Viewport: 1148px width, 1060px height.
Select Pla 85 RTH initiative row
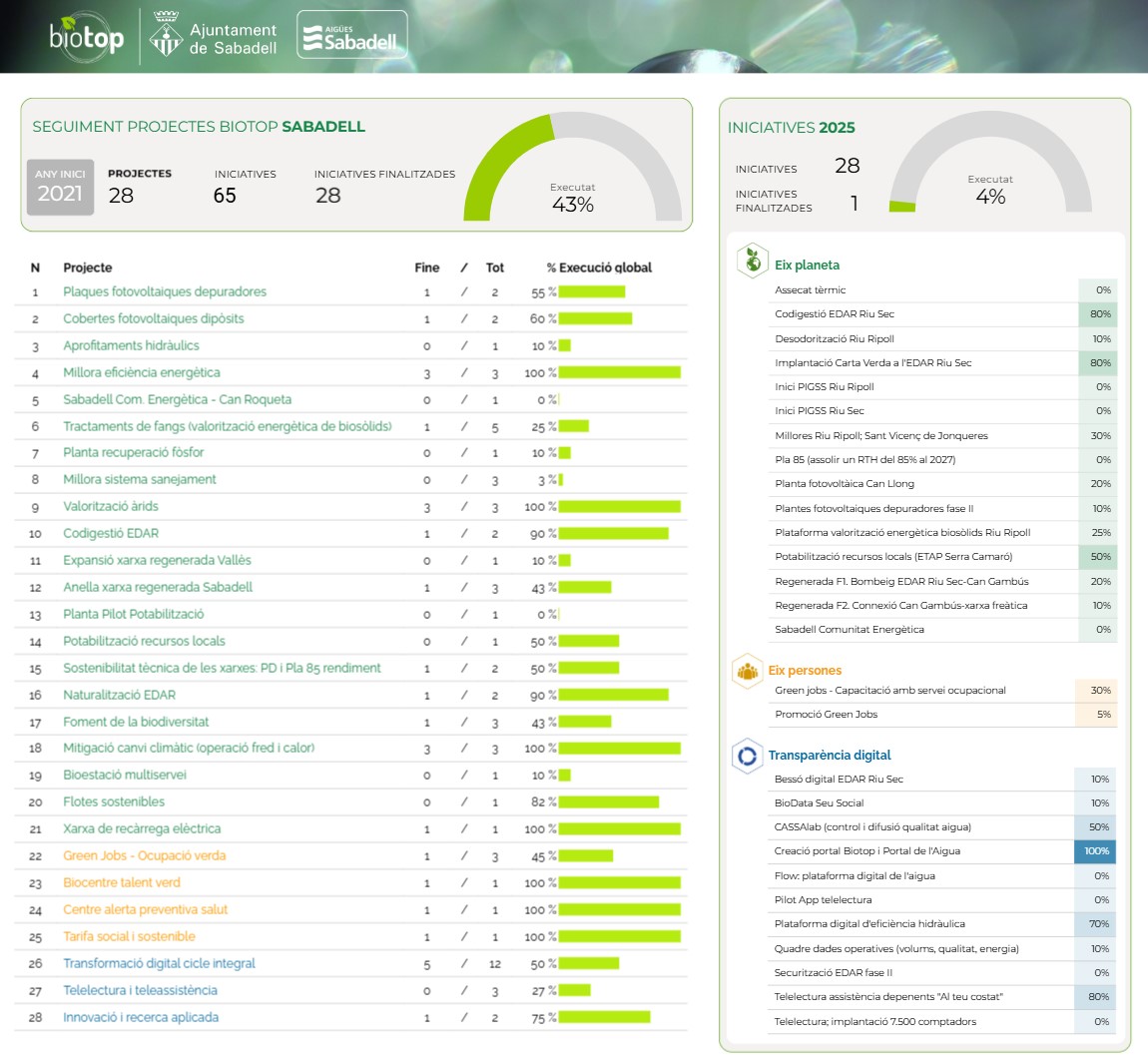(x=943, y=460)
